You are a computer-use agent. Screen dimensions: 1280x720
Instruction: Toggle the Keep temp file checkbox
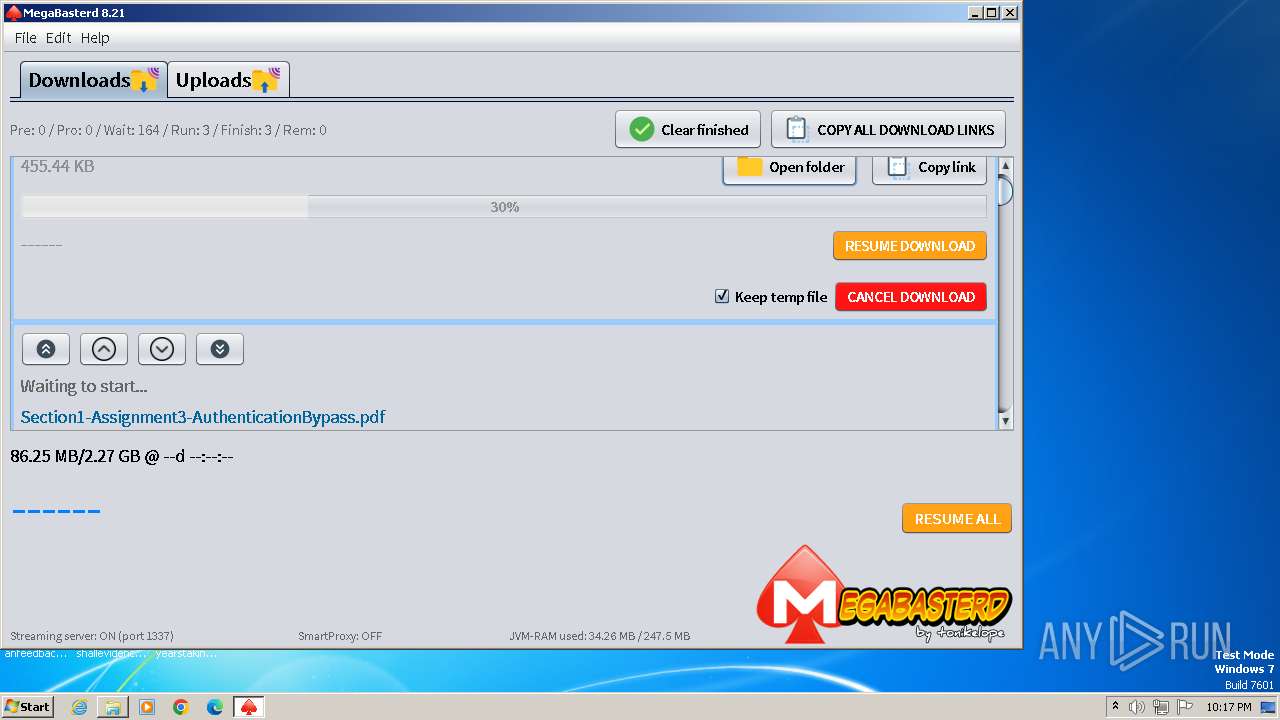[722, 297]
